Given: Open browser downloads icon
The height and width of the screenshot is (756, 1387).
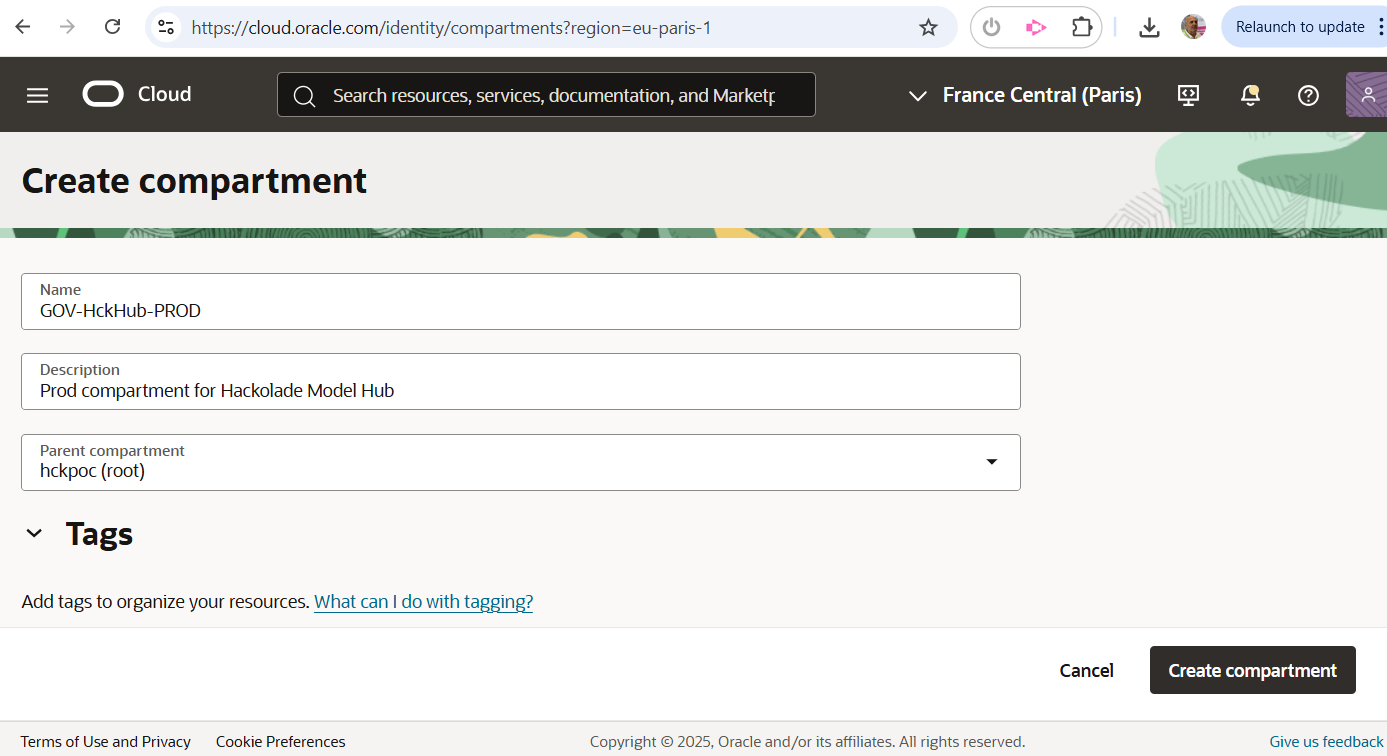Looking at the screenshot, I should [1149, 27].
